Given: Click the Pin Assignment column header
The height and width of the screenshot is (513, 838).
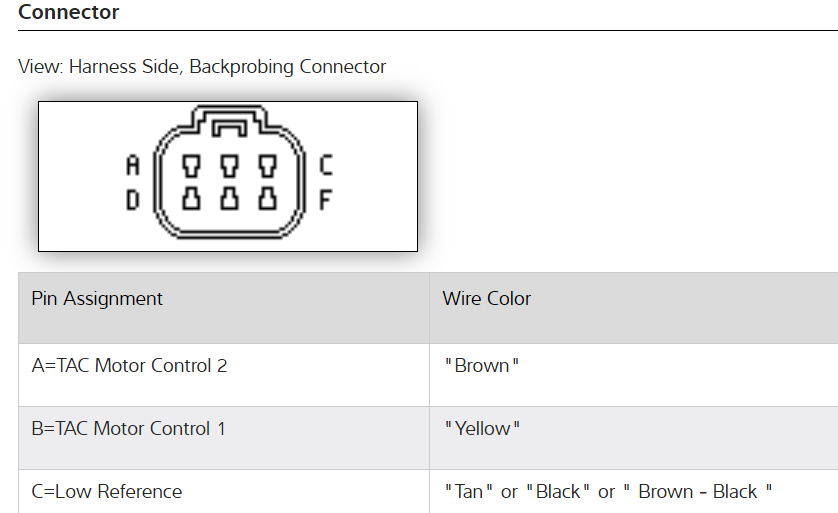Looking at the screenshot, I should tap(97, 299).
